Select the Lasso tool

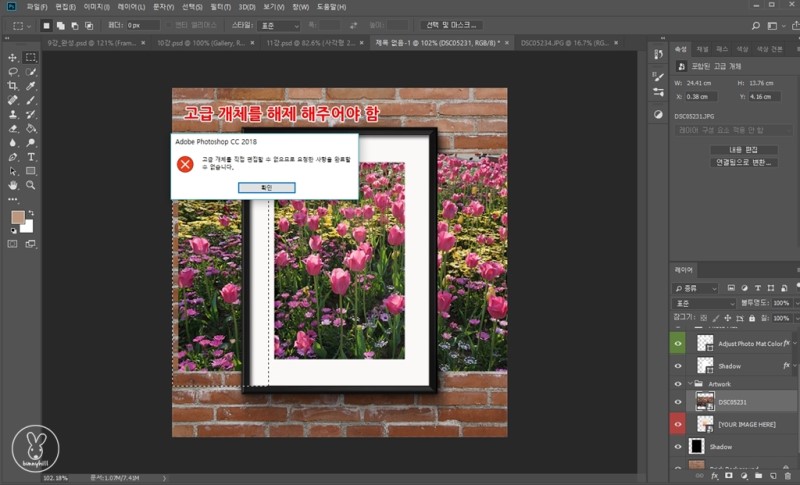[13, 72]
